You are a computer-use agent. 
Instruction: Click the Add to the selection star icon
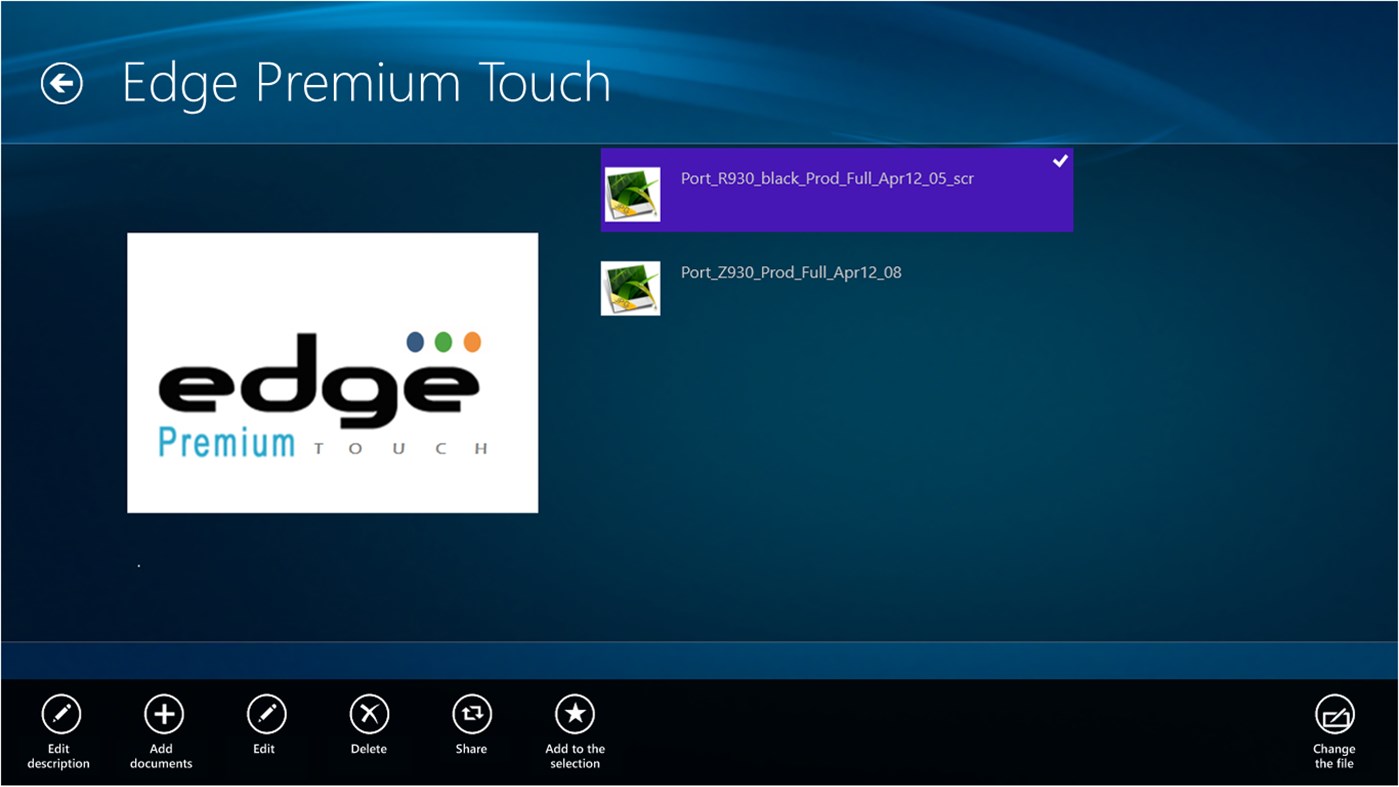575,714
